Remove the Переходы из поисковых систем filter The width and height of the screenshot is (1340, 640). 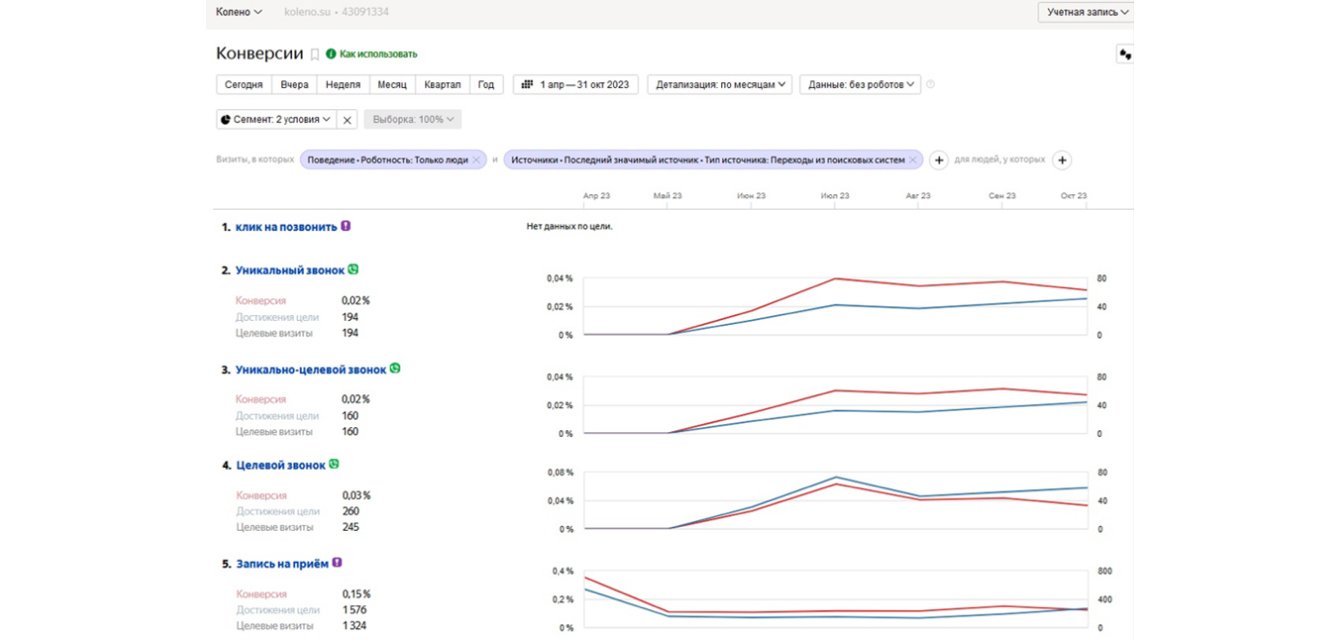tap(913, 160)
